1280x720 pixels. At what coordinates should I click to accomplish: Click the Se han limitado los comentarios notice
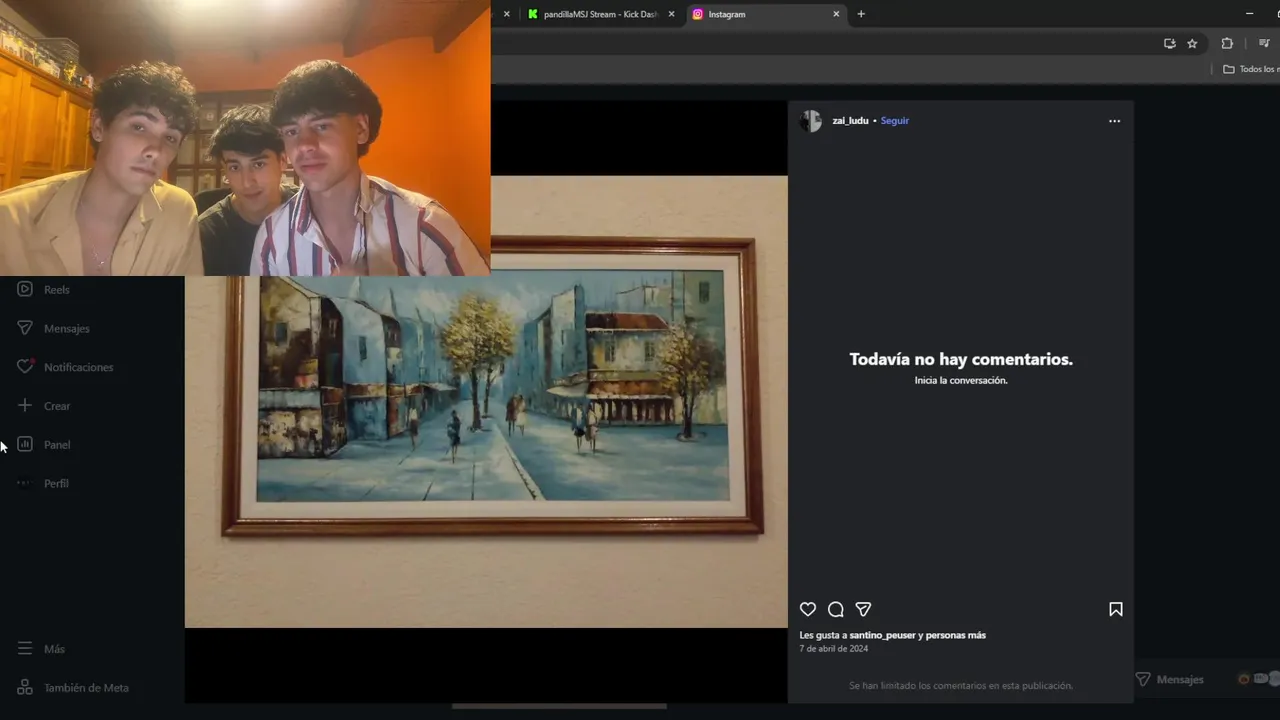tap(961, 686)
